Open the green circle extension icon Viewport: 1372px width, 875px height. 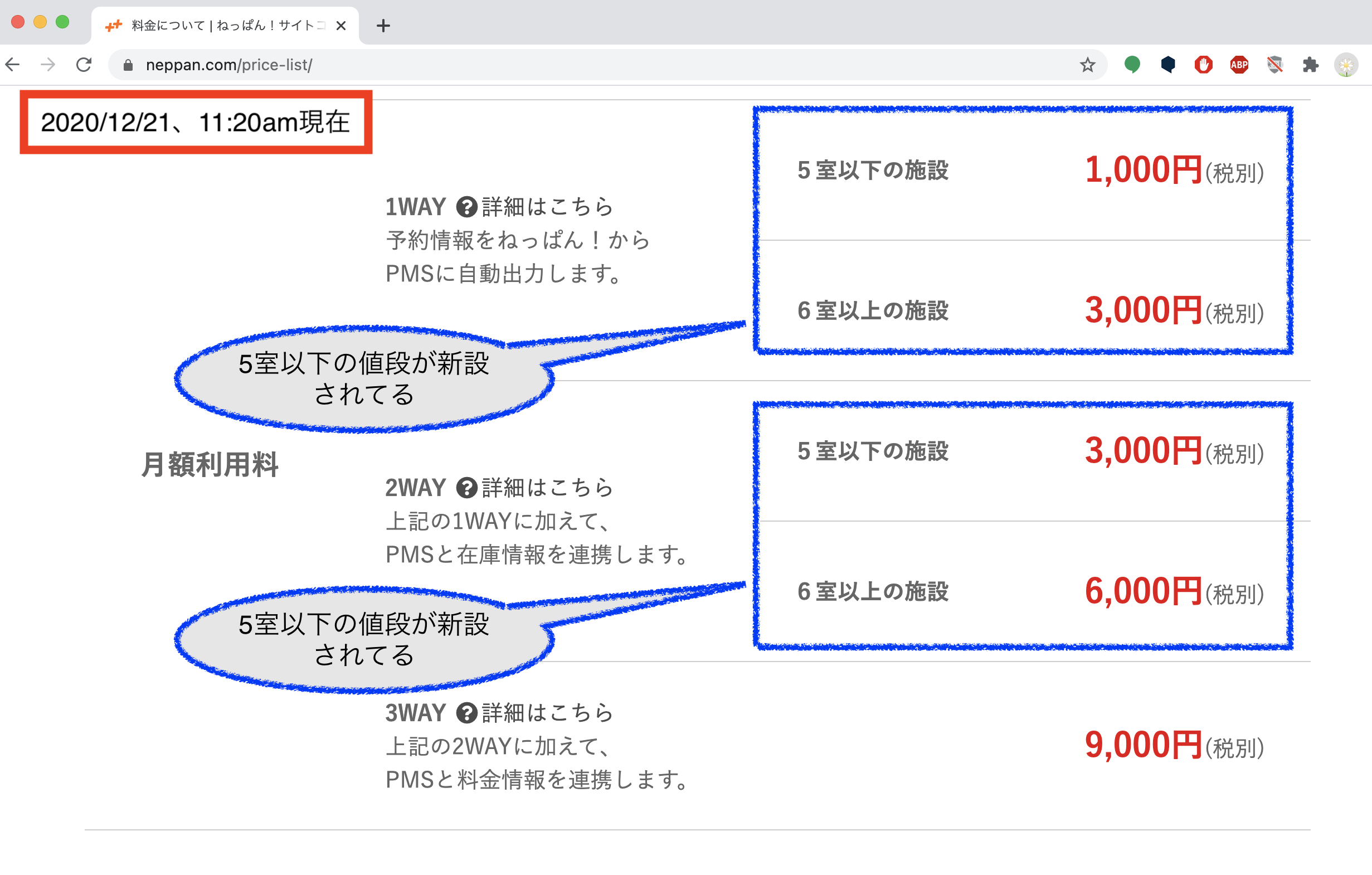[1132, 65]
